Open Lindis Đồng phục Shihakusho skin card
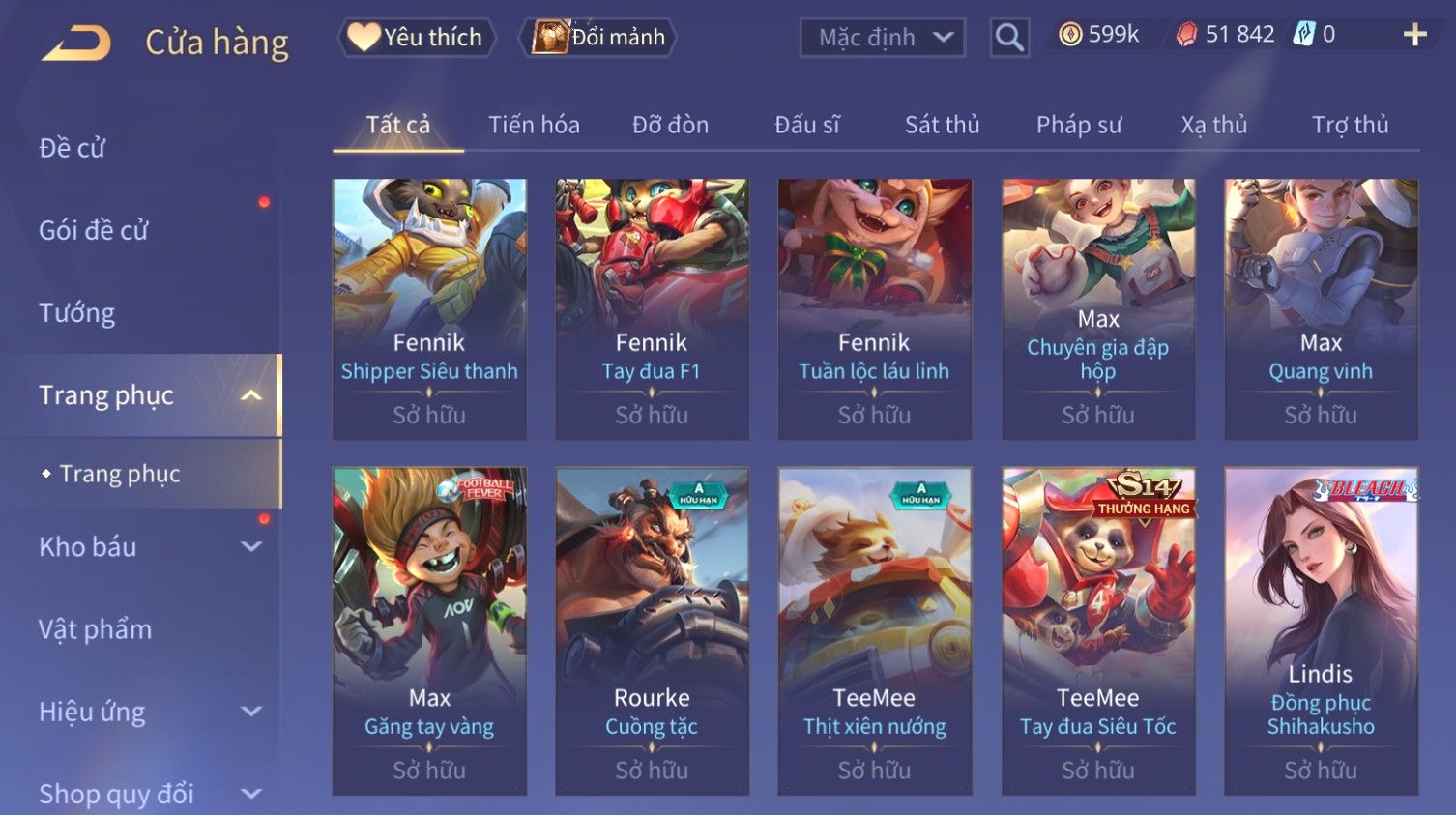1456x815 pixels. tap(1321, 631)
